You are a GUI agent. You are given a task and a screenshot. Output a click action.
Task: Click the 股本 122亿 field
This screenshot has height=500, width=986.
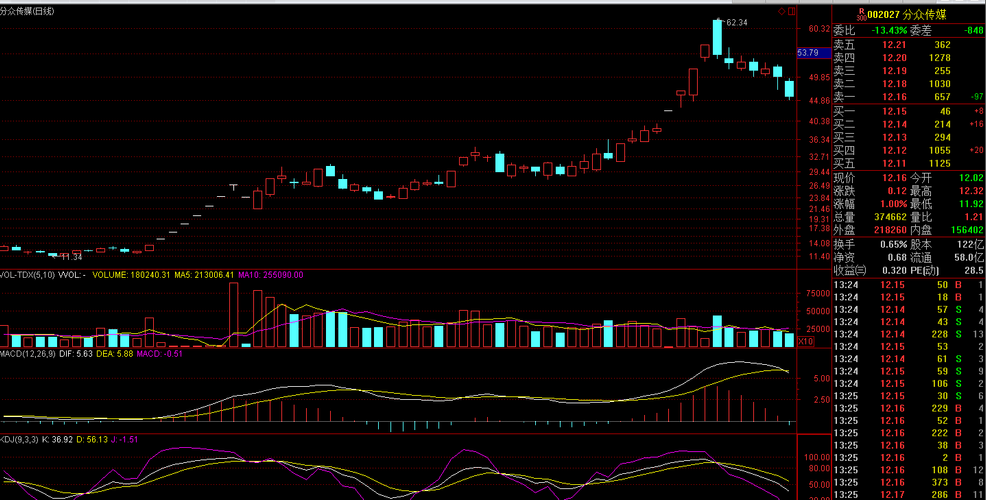pyautogui.click(x=946, y=244)
